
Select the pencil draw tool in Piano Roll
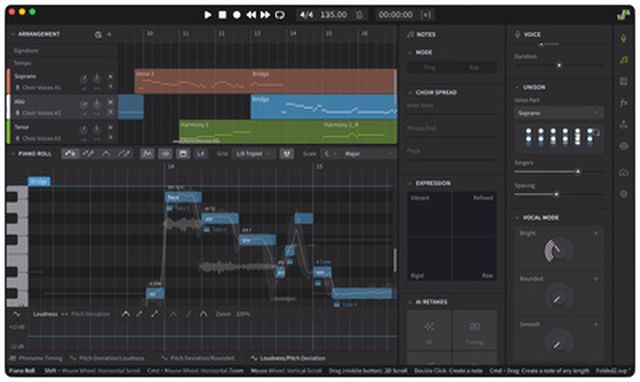coord(124,153)
